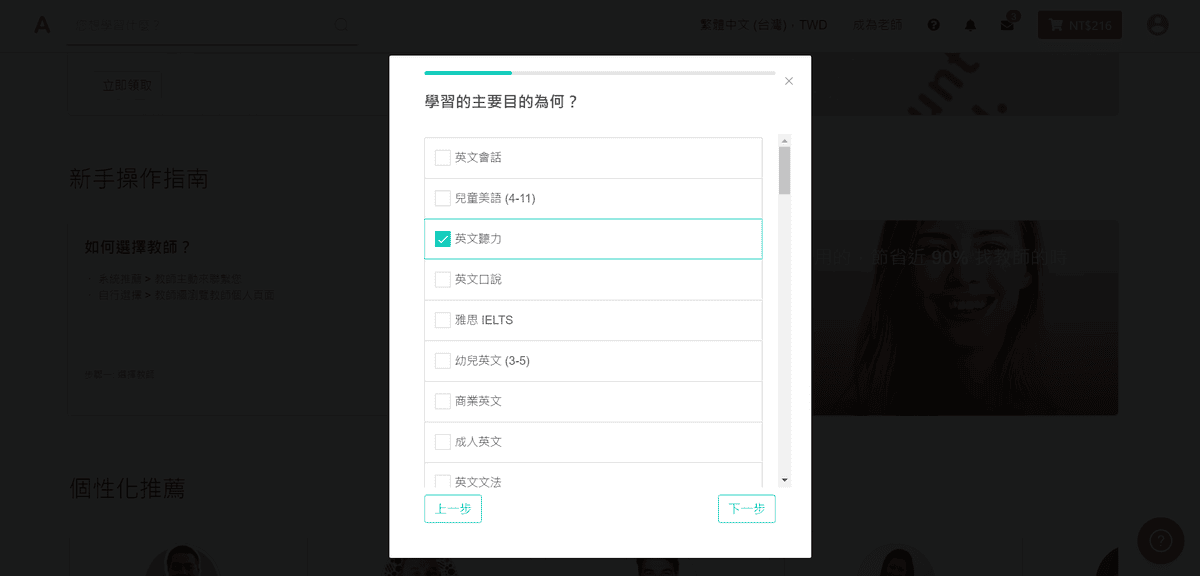
Task: Open the help question-mark icon in top bar
Action: click(934, 24)
